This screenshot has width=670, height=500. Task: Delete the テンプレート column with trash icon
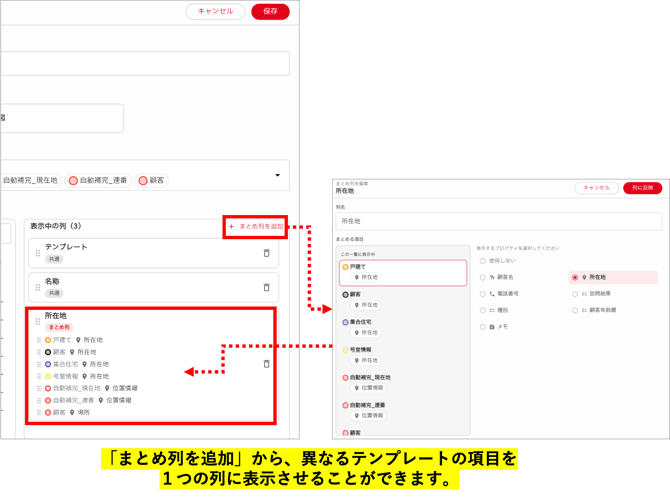point(266,253)
